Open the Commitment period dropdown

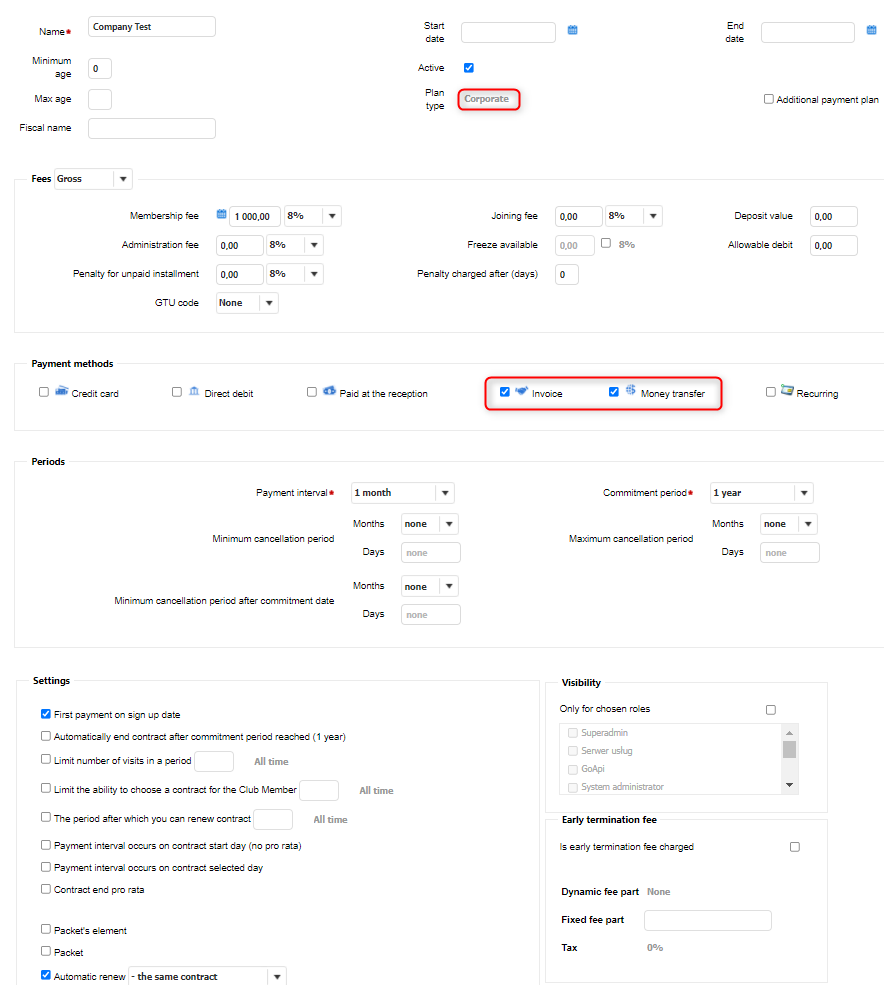(803, 493)
